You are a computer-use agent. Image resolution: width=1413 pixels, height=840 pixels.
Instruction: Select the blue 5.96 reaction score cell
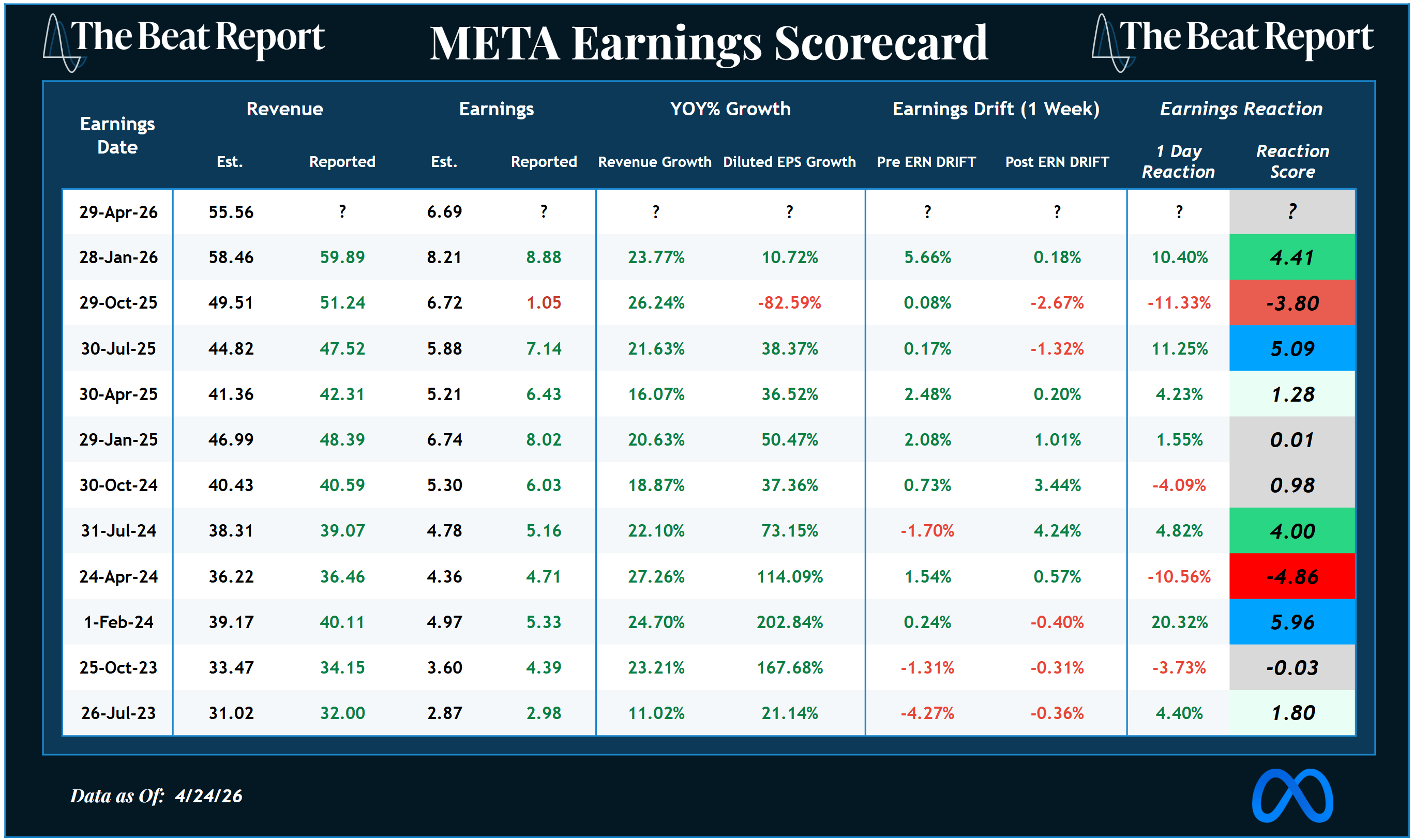point(1292,622)
